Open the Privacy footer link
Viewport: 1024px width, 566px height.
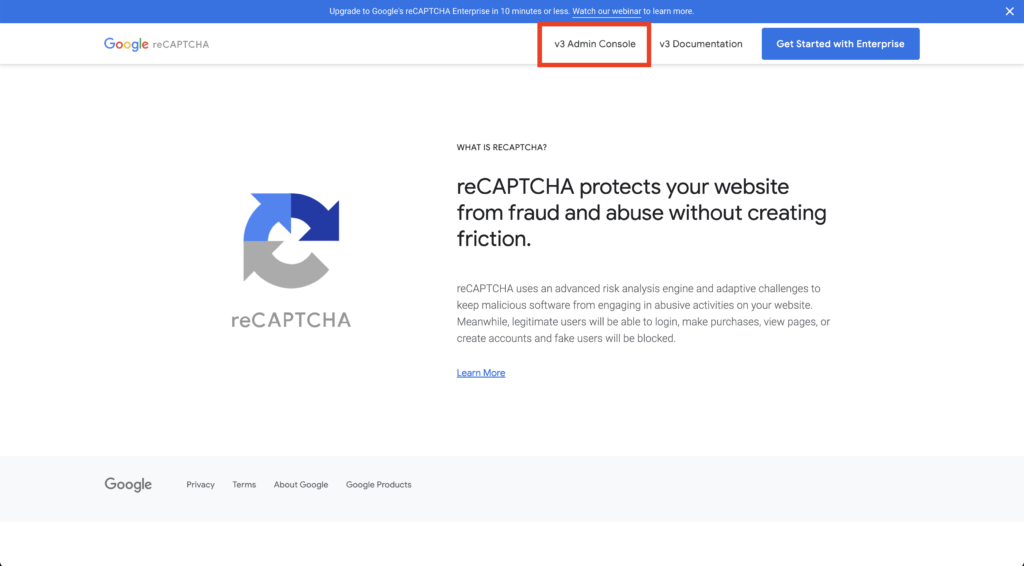(200, 484)
